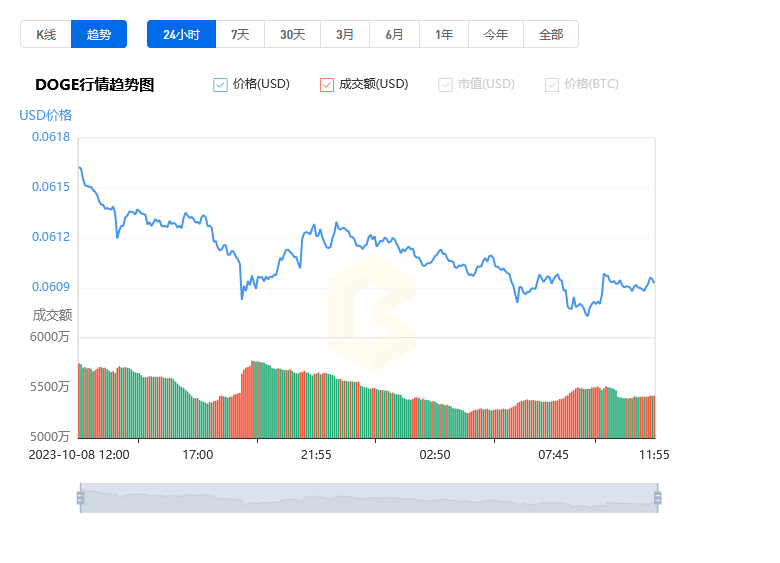Enable the 市值(USD) series checkbox

pos(445,85)
